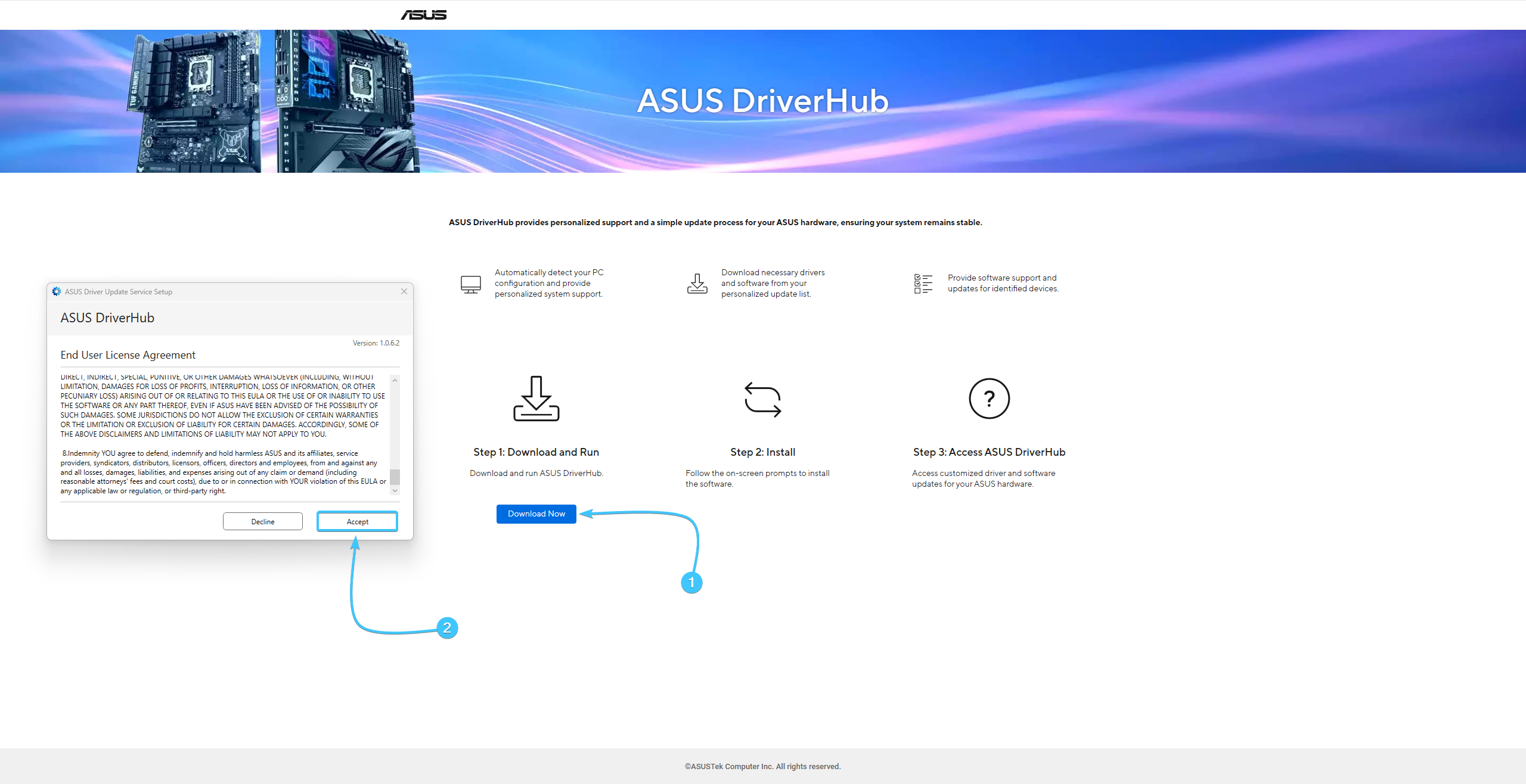Image resolution: width=1526 pixels, height=784 pixels.
Task: Click 'Provide software support and updates' text
Action: (1003, 283)
